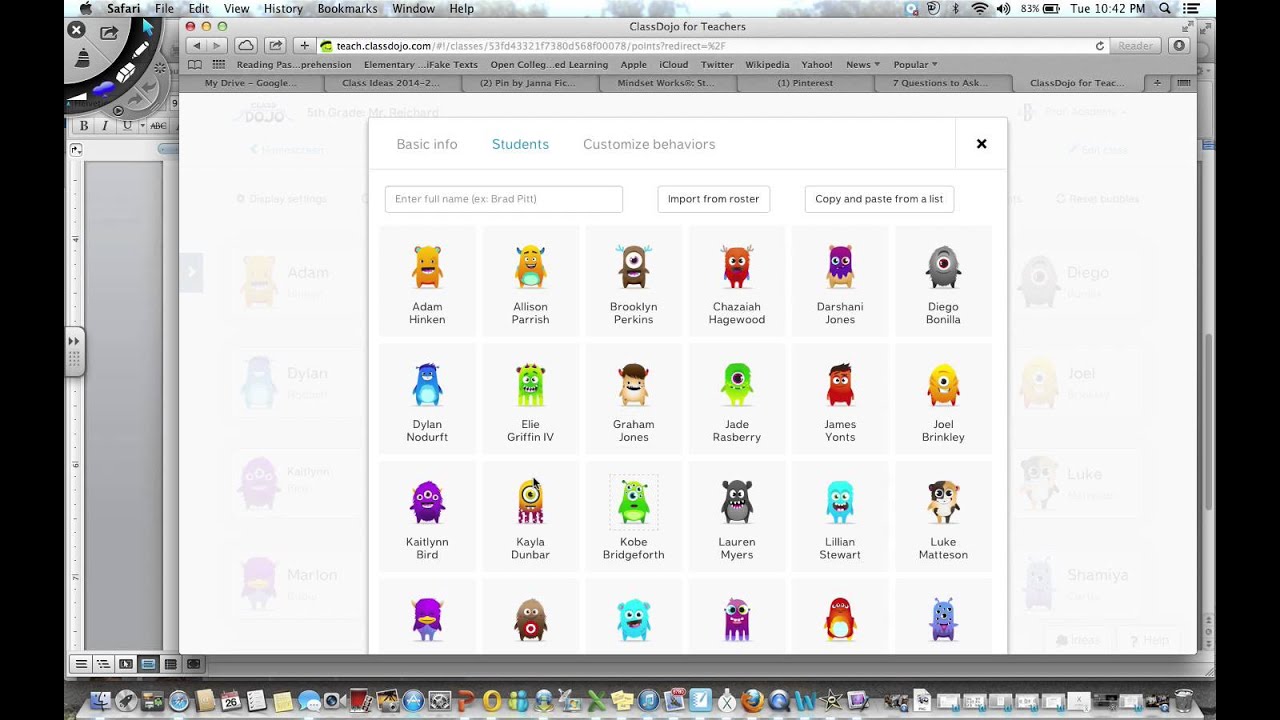Viewport: 1280px width, 720px height.
Task: Select Jade Rasberry's green one-eyed avatar
Action: 737,384
